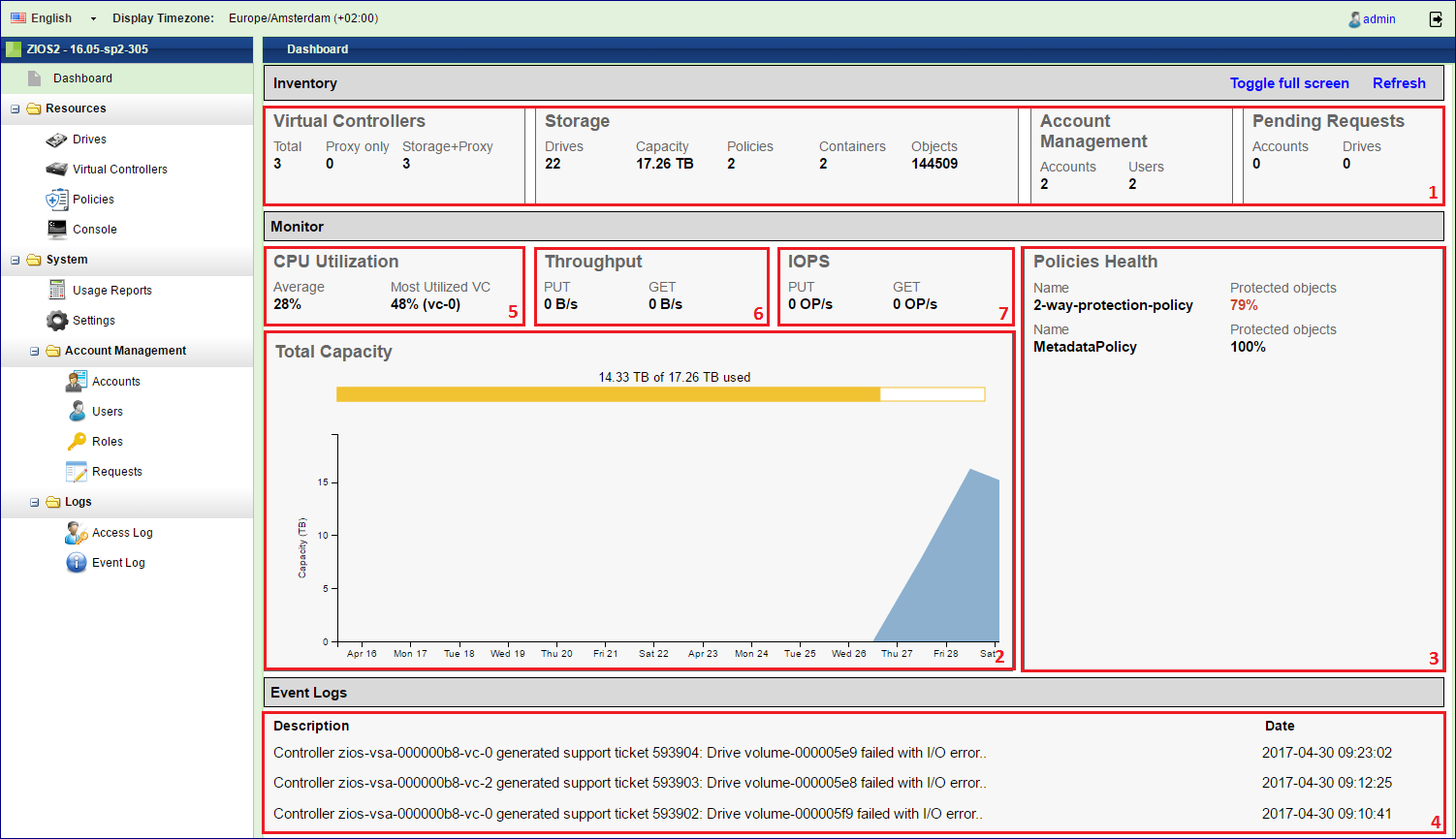This screenshot has width=1456, height=839.
Task: Click the Users person icon
Action: [x=77, y=411]
